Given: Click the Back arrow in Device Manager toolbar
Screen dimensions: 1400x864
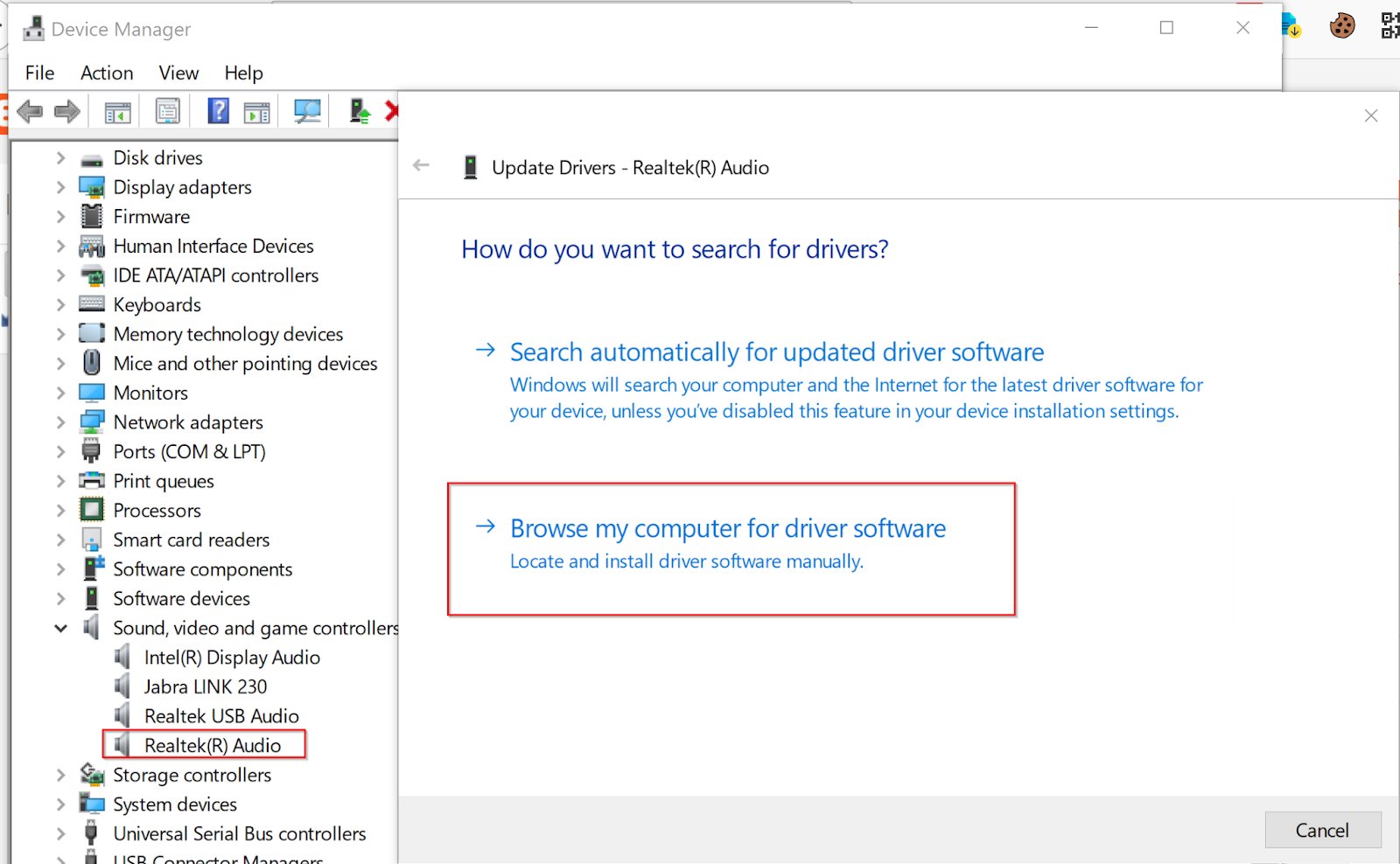Looking at the screenshot, I should point(30,111).
